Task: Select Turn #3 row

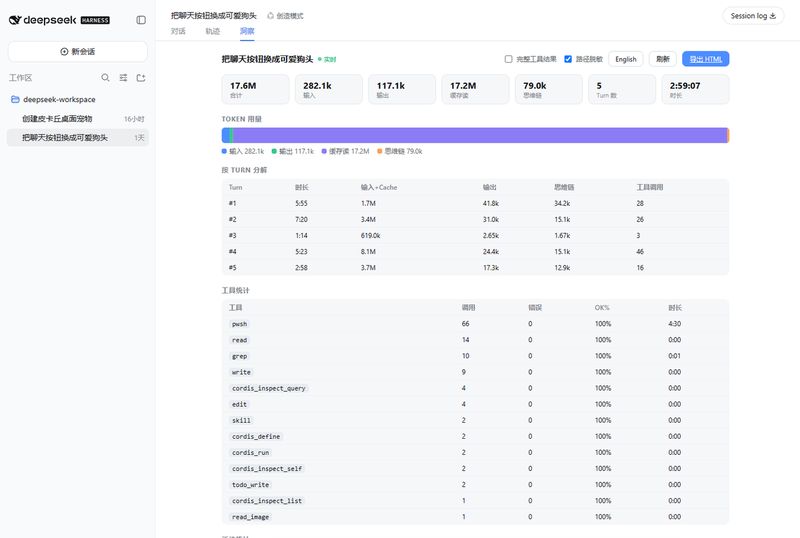Action: pyautogui.click(x=475, y=235)
